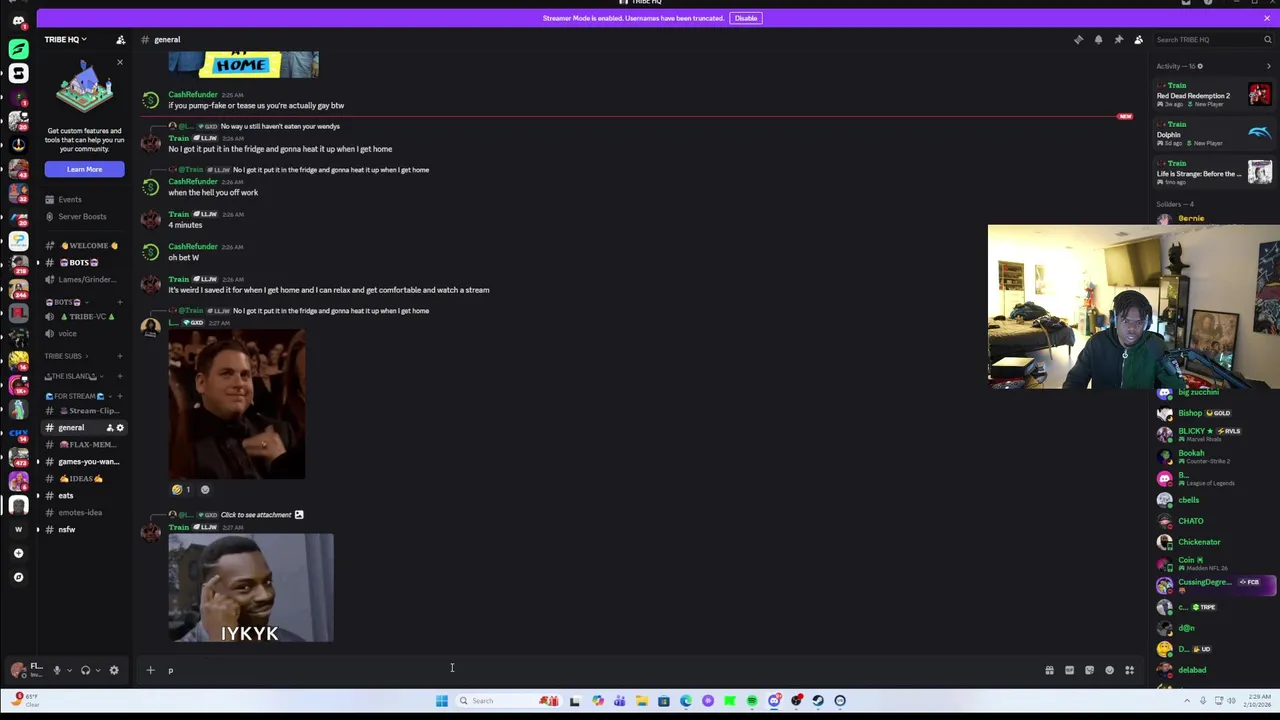Image resolution: width=1280 pixels, height=720 pixels.
Task: Open Discover servers compass icon
Action: 18,577
